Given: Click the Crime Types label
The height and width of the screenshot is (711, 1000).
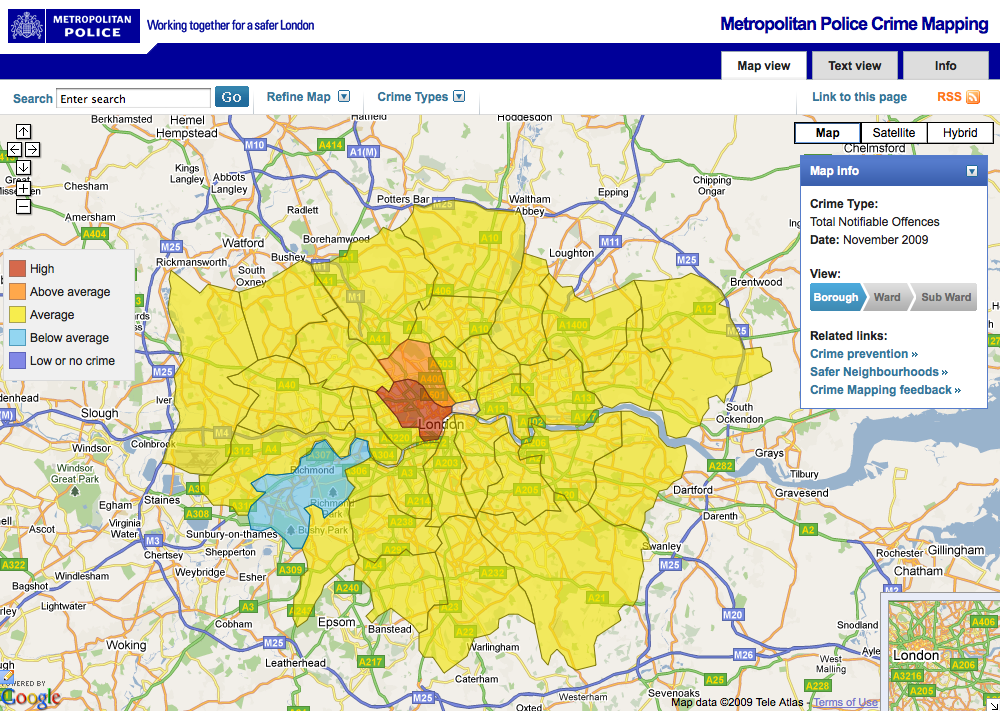Looking at the screenshot, I should tap(413, 97).
